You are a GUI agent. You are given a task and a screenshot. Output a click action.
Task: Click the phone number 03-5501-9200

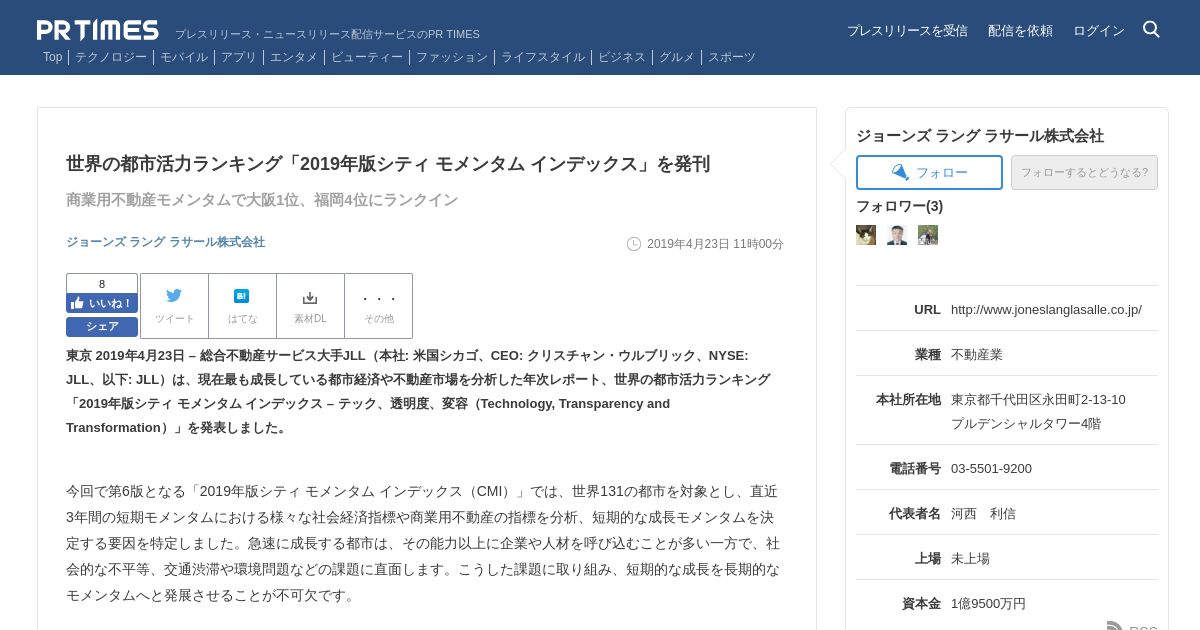tap(991, 468)
